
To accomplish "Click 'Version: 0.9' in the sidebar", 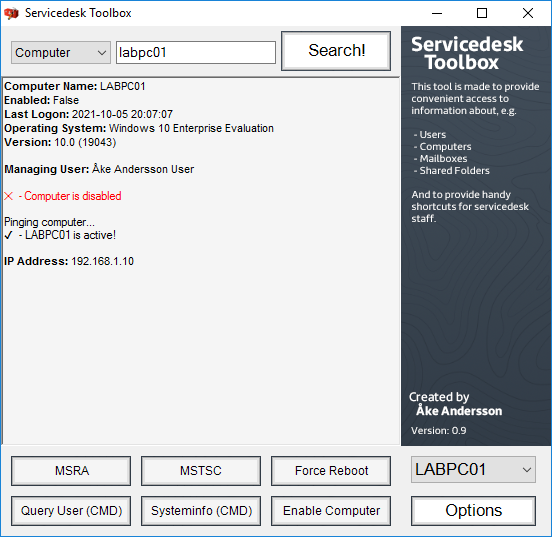I will [x=438, y=430].
